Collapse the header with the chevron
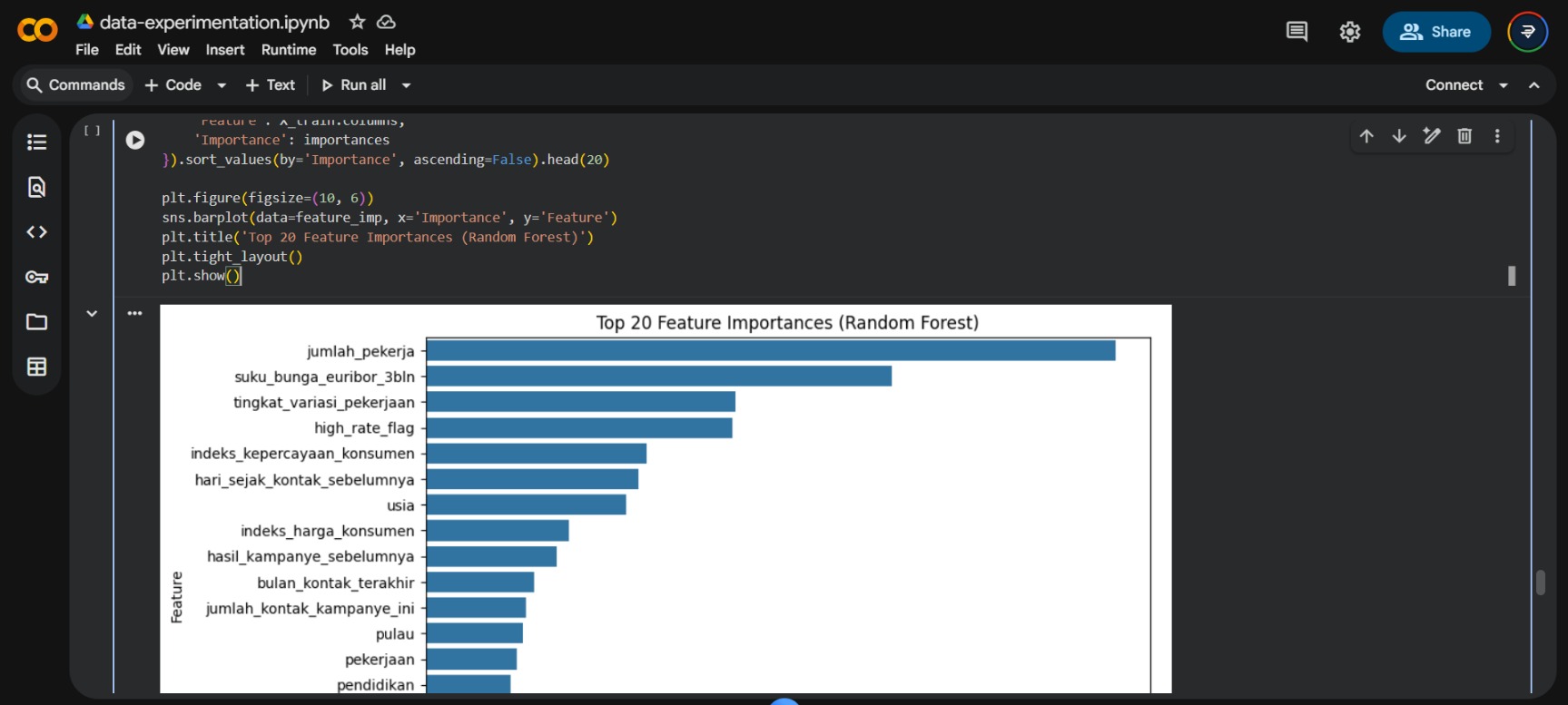The image size is (1568, 705). tap(1534, 85)
